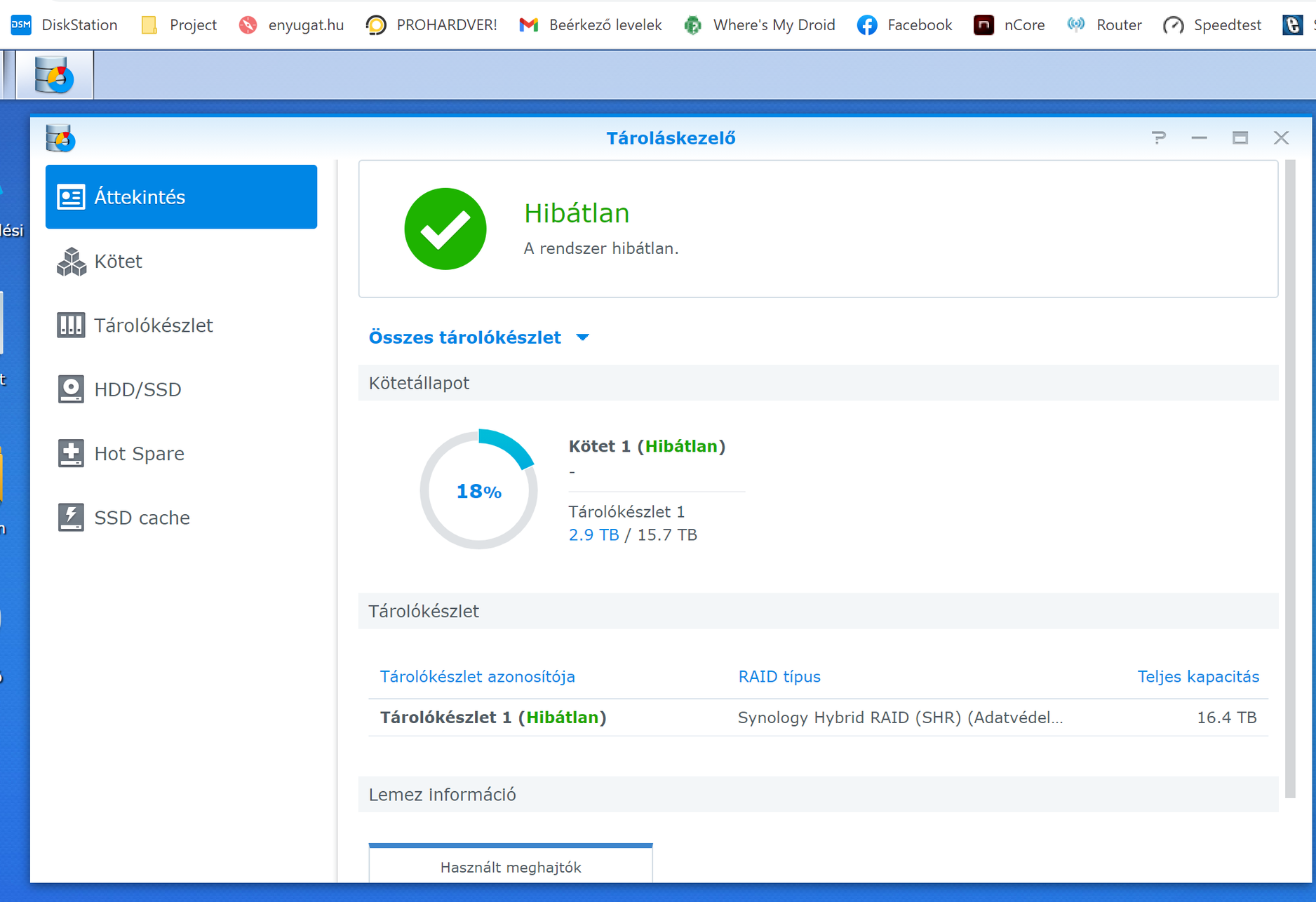Click the Tároláskezelő window title icon
The height and width of the screenshot is (902, 1316).
[x=60, y=138]
